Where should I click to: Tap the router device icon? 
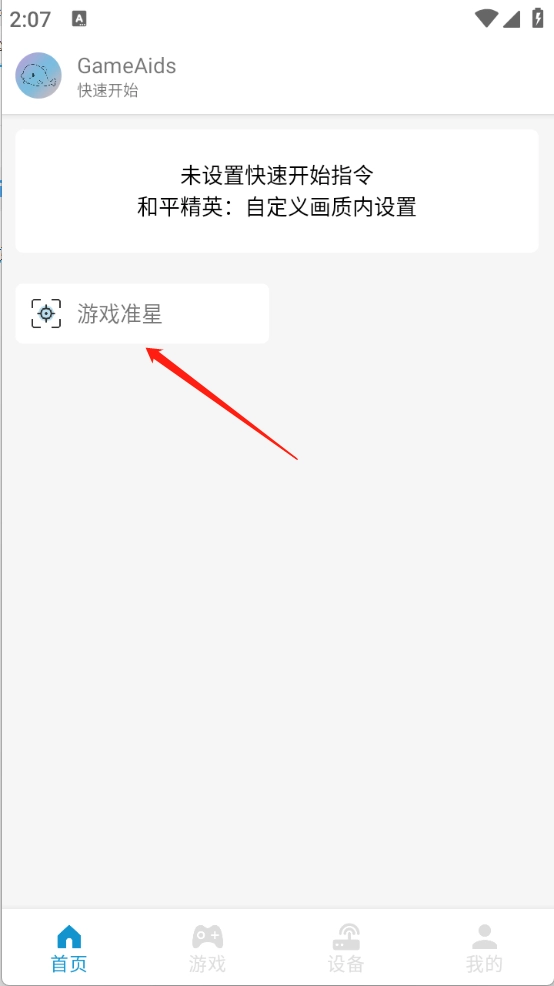coord(346,936)
